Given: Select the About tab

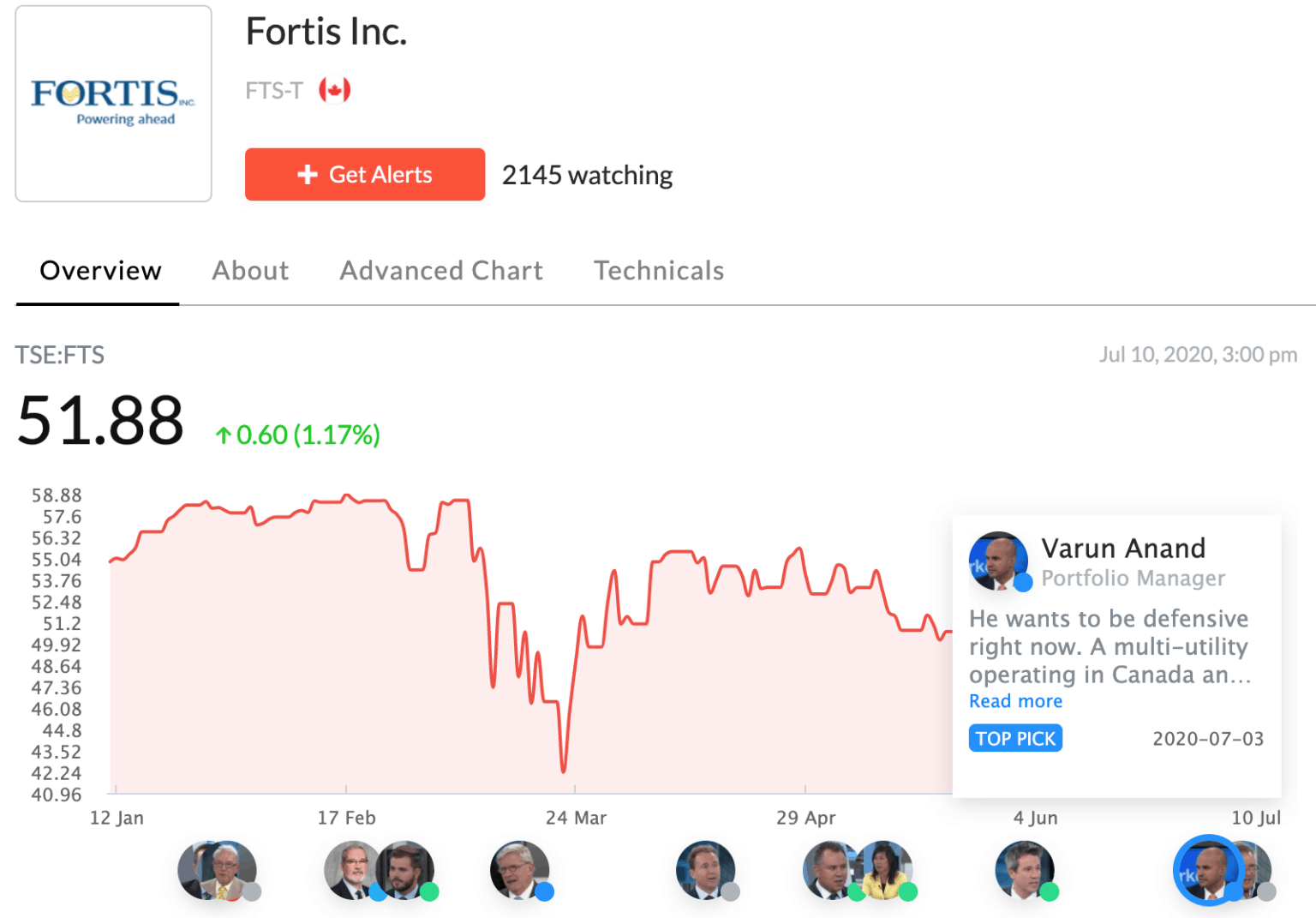Looking at the screenshot, I should click(249, 270).
